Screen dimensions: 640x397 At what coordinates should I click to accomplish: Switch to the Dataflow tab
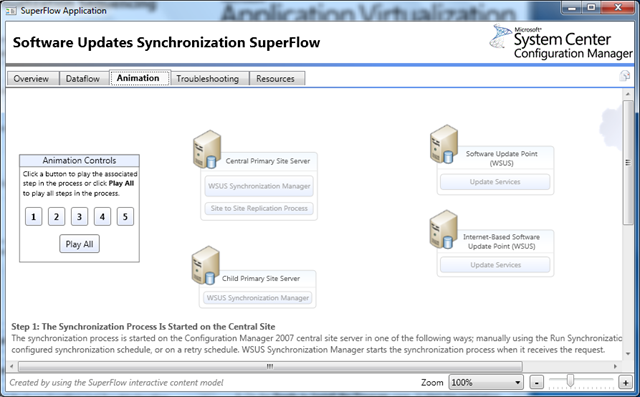click(x=82, y=78)
